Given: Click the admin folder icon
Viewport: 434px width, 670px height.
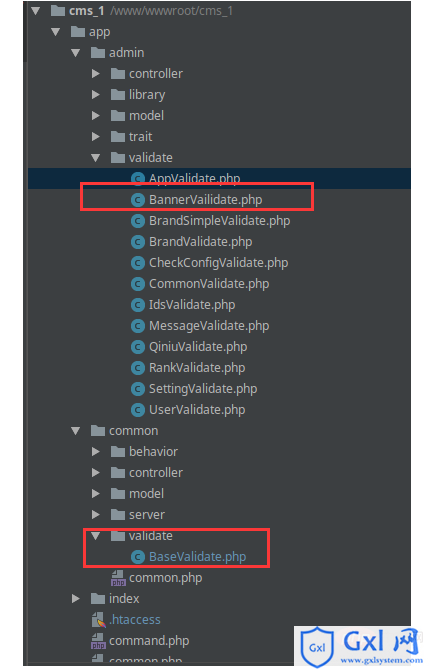Looking at the screenshot, I should point(98,53).
